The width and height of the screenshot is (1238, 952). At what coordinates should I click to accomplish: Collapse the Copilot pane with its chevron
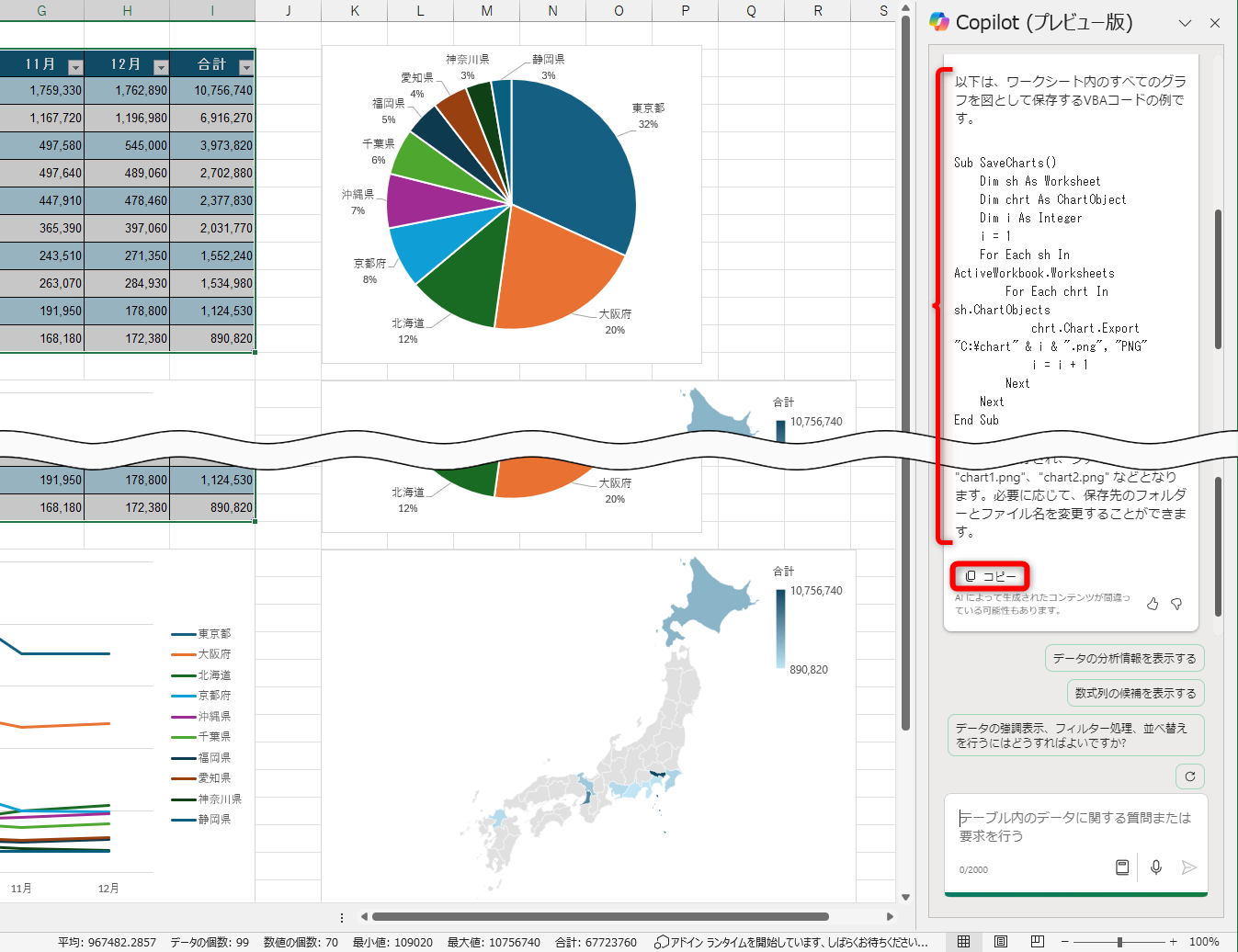[x=1186, y=22]
